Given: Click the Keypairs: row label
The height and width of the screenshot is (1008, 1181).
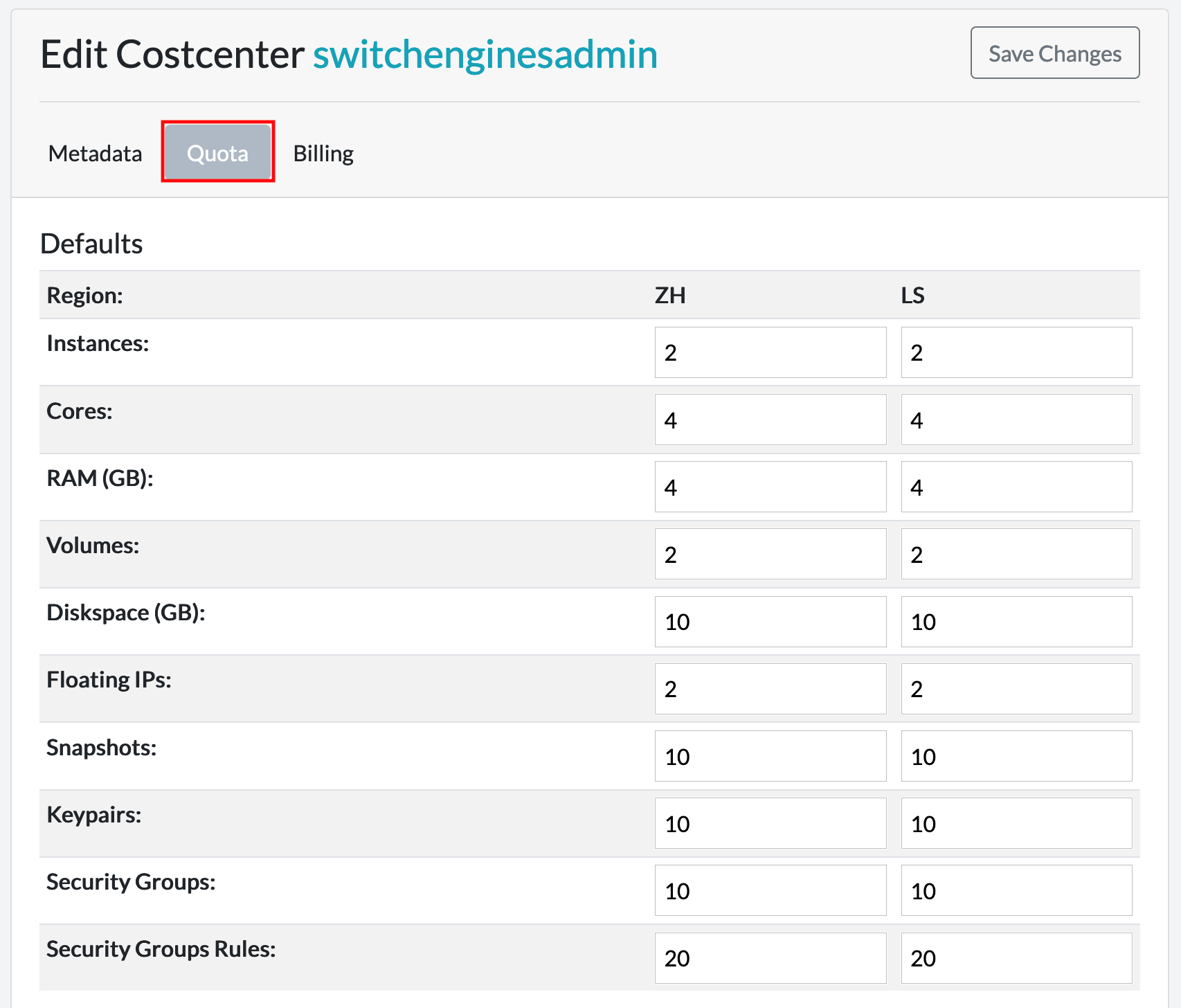Looking at the screenshot, I should tap(94, 815).
